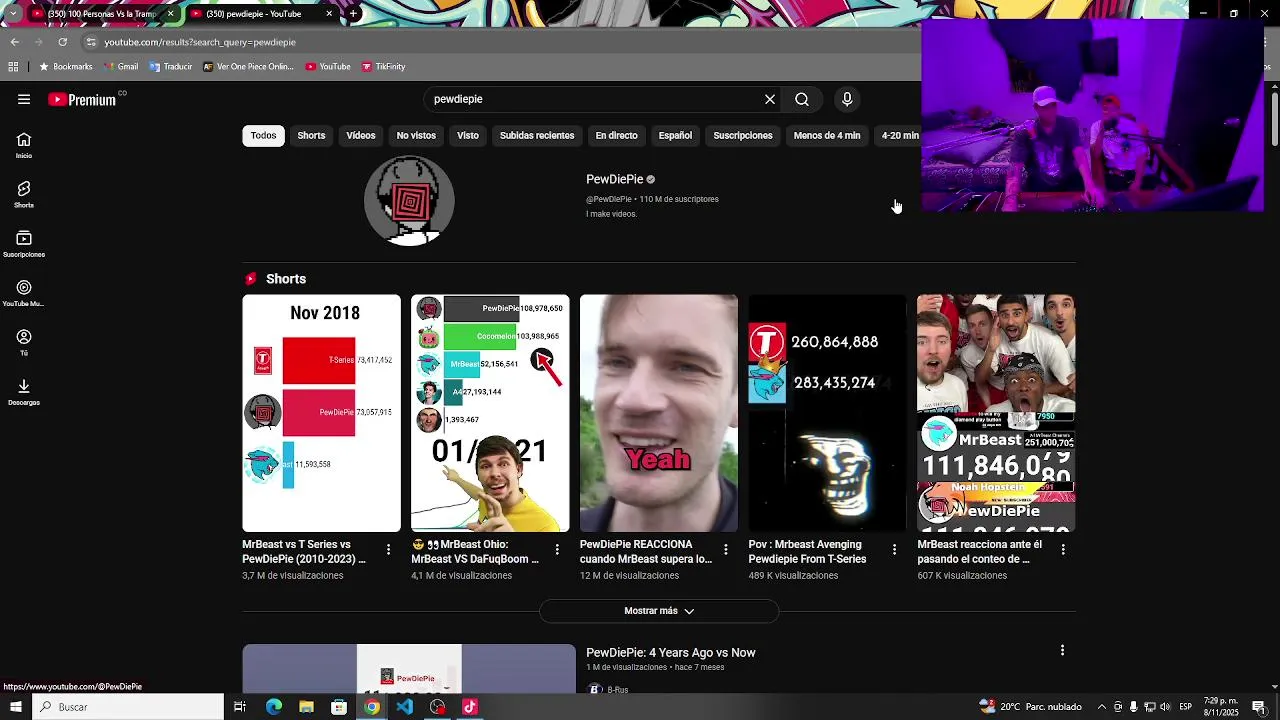The image size is (1280, 720).
Task: Open the Bookmarks folder
Action: click(x=65, y=67)
